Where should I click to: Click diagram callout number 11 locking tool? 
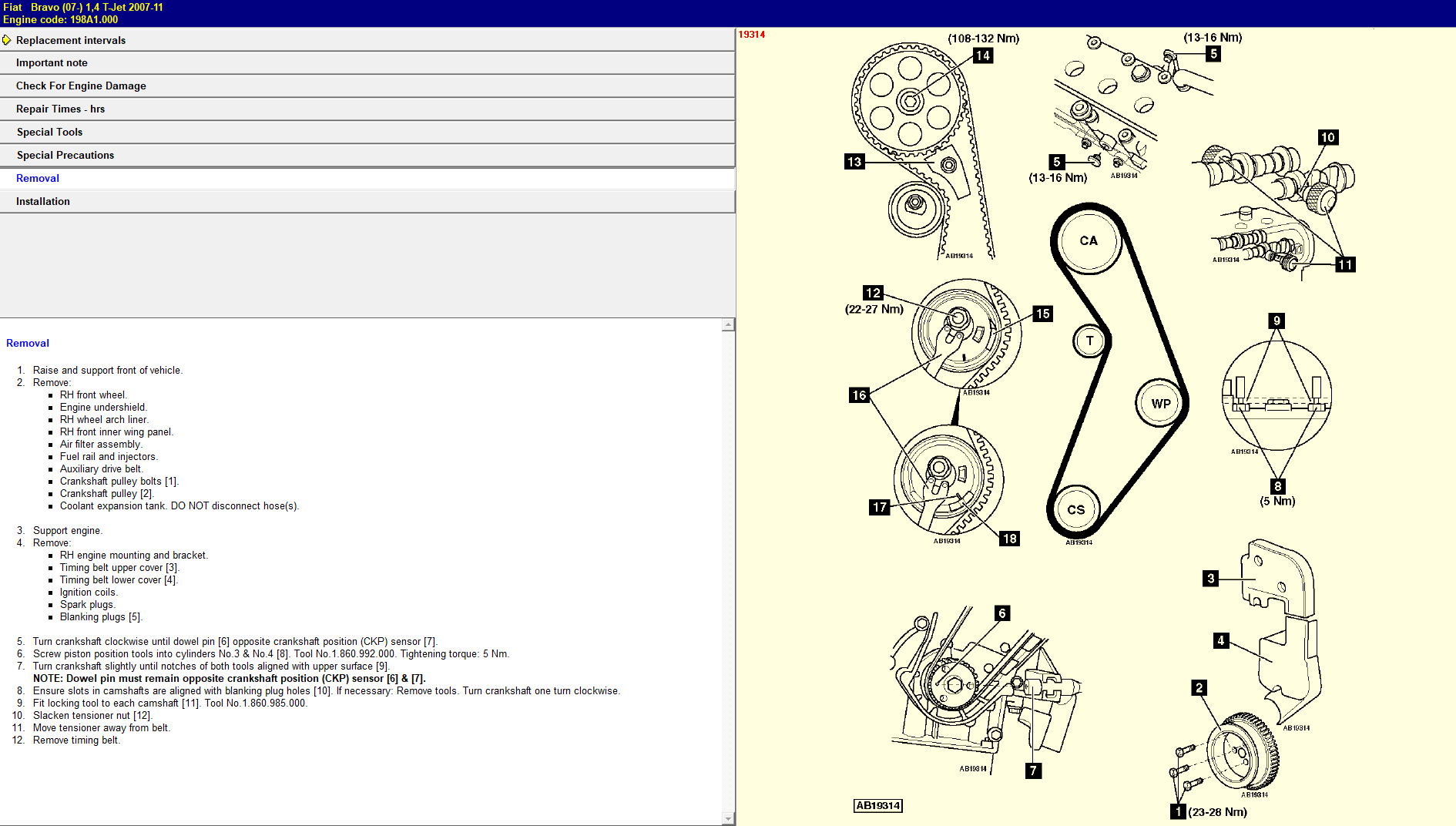pyautogui.click(x=1345, y=265)
